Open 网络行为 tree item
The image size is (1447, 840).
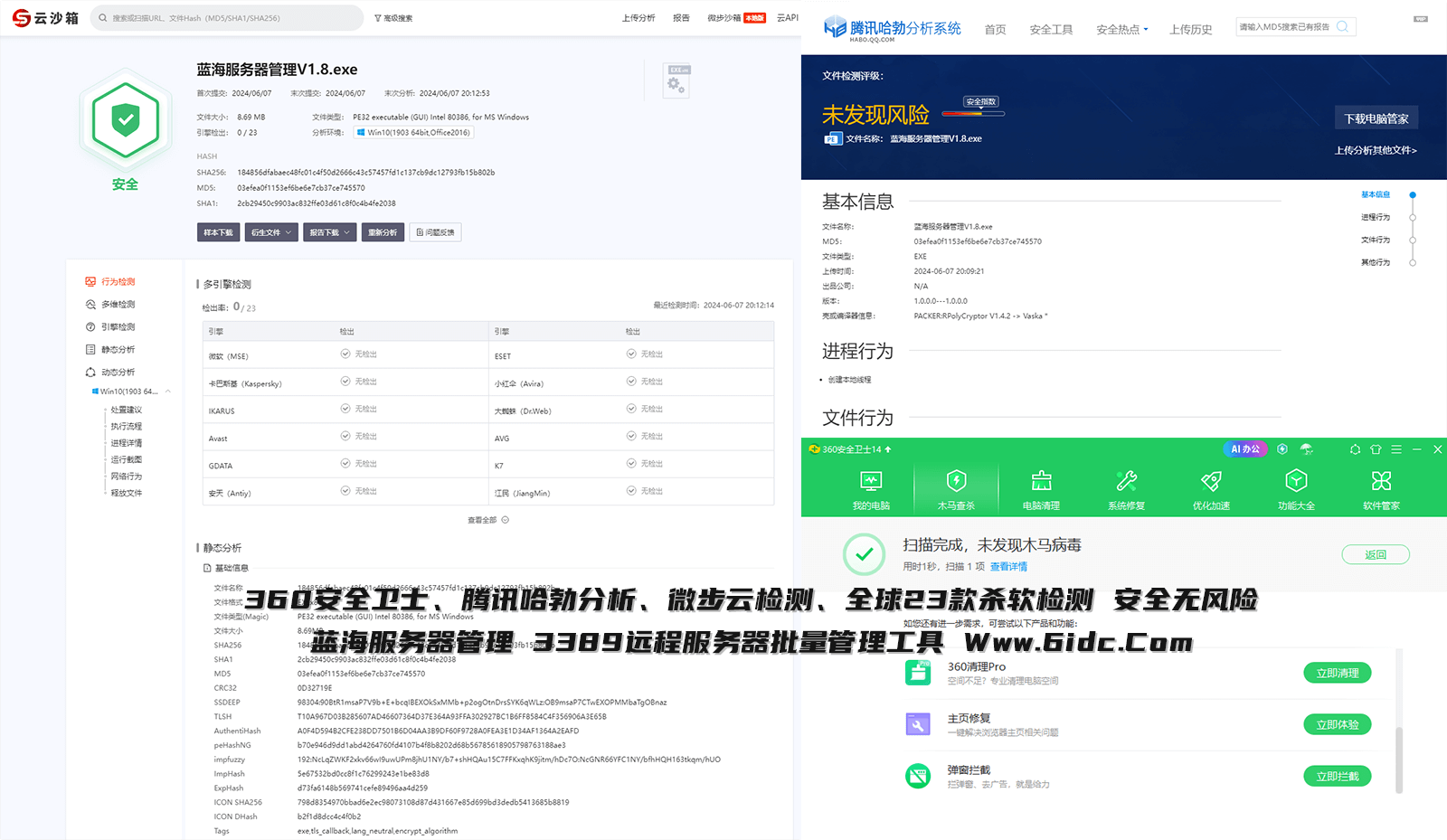coord(127,477)
